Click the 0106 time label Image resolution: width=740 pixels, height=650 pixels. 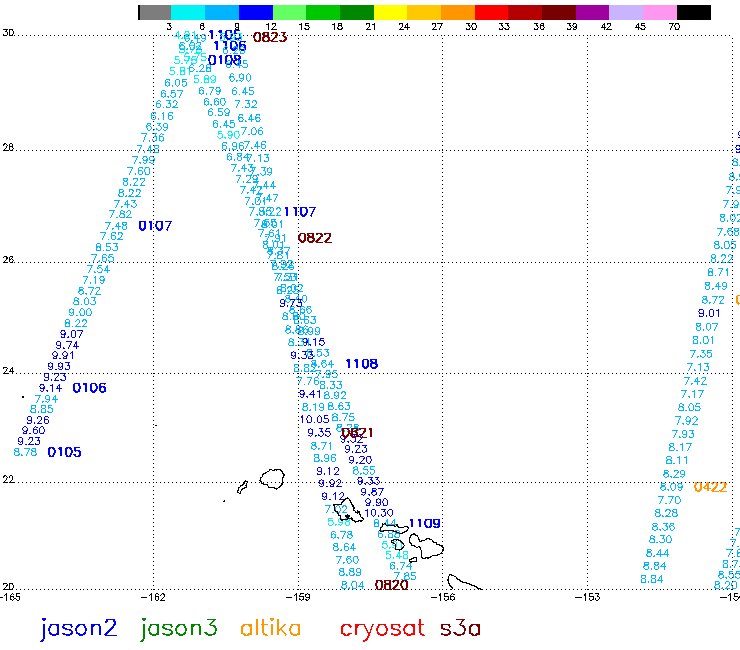(x=89, y=388)
